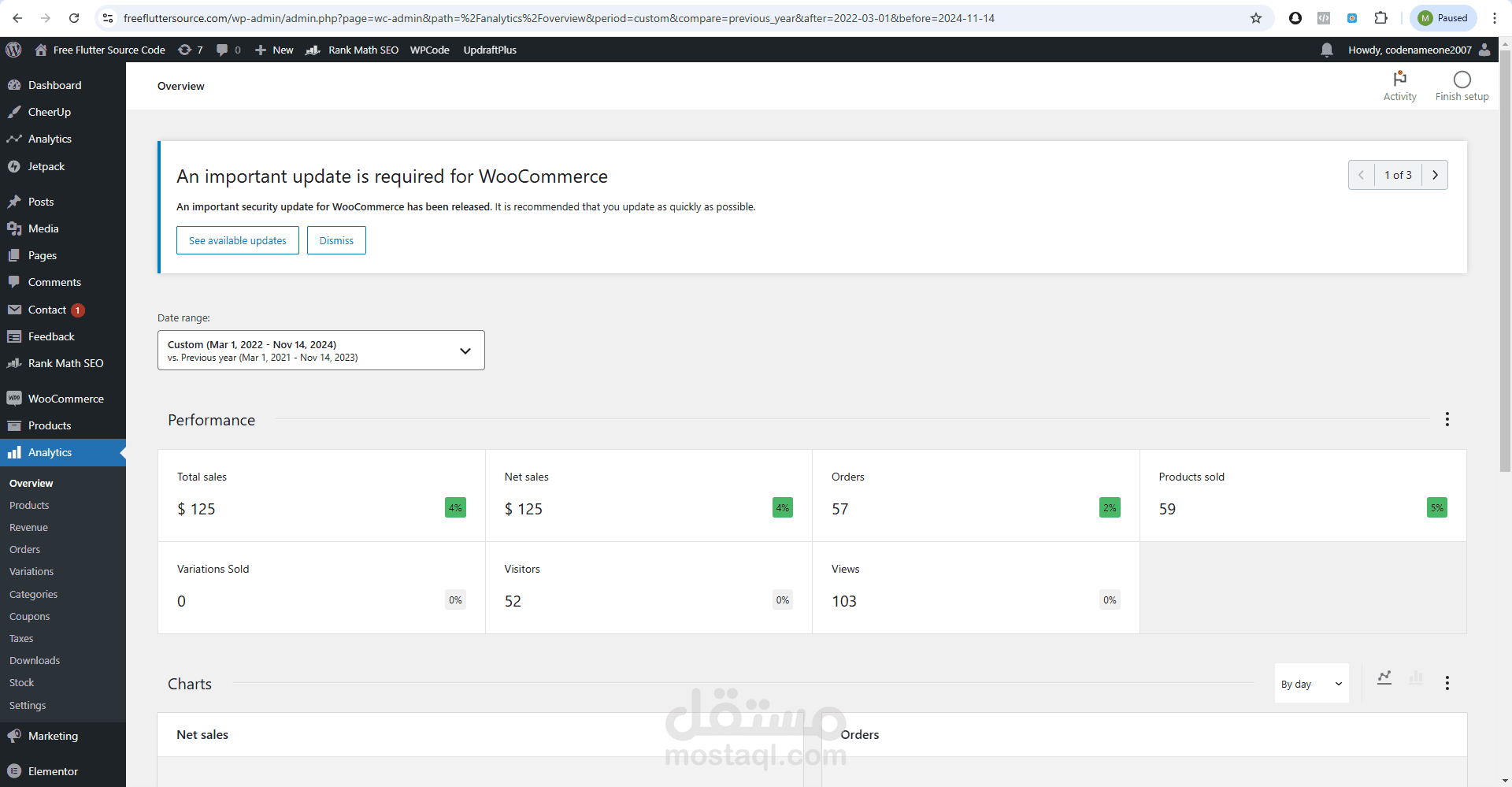The image size is (1512, 787).
Task: Open Analytics Settings submenu
Action: (28, 705)
